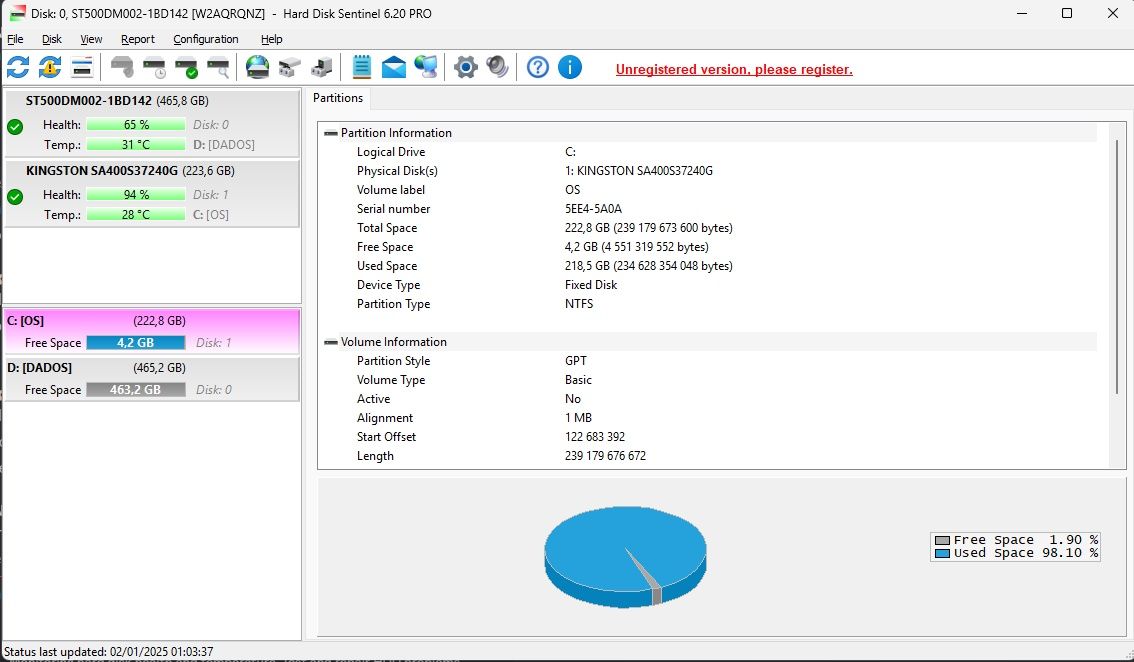Viewport: 1134px width, 662px height.
Task: Click the Volume Type value 'Basic'
Action: tap(579, 380)
